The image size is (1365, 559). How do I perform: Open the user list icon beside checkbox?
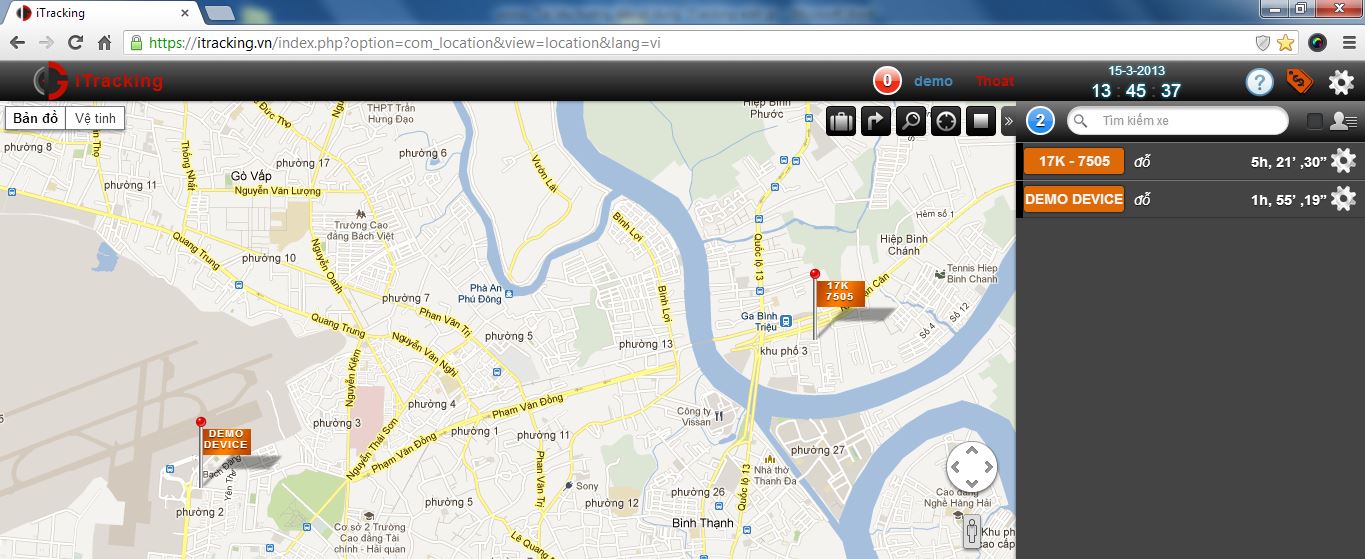click(x=1343, y=121)
